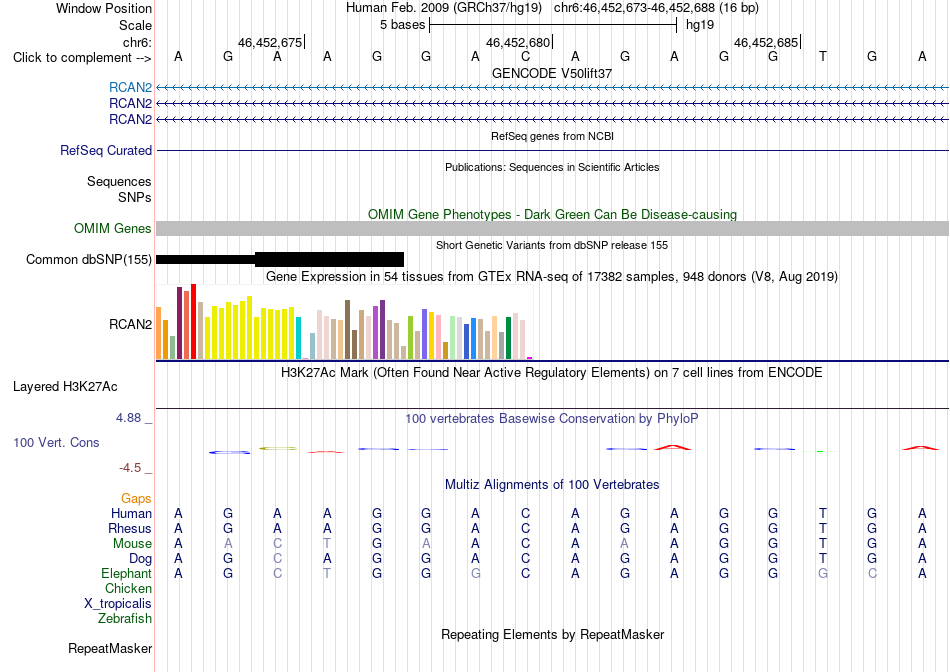Open 100 vertebrates Basewise Conservation title
Screen dimensions: 950x672
[552, 419]
